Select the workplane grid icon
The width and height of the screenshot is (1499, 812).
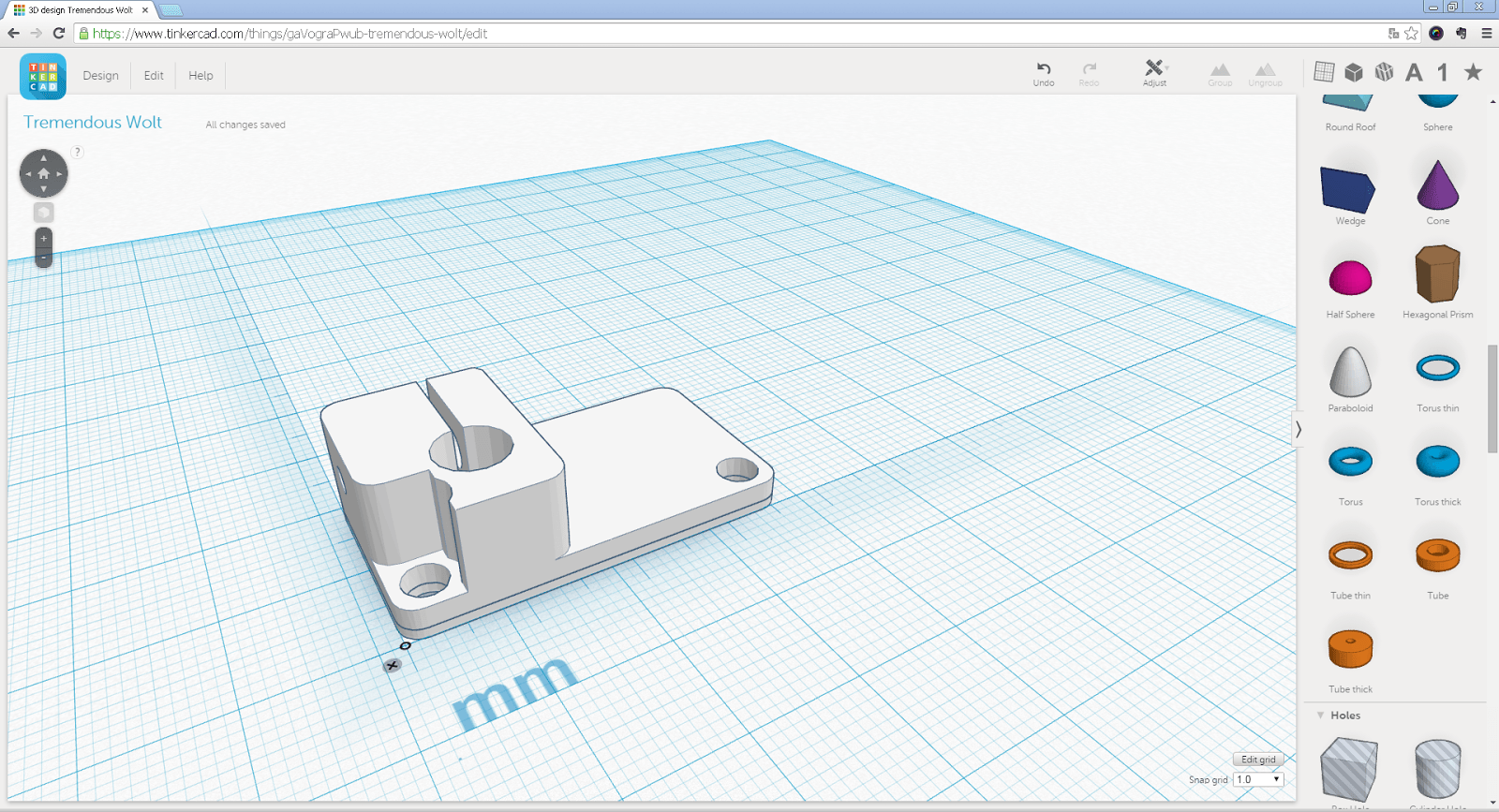pos(1324,71)
